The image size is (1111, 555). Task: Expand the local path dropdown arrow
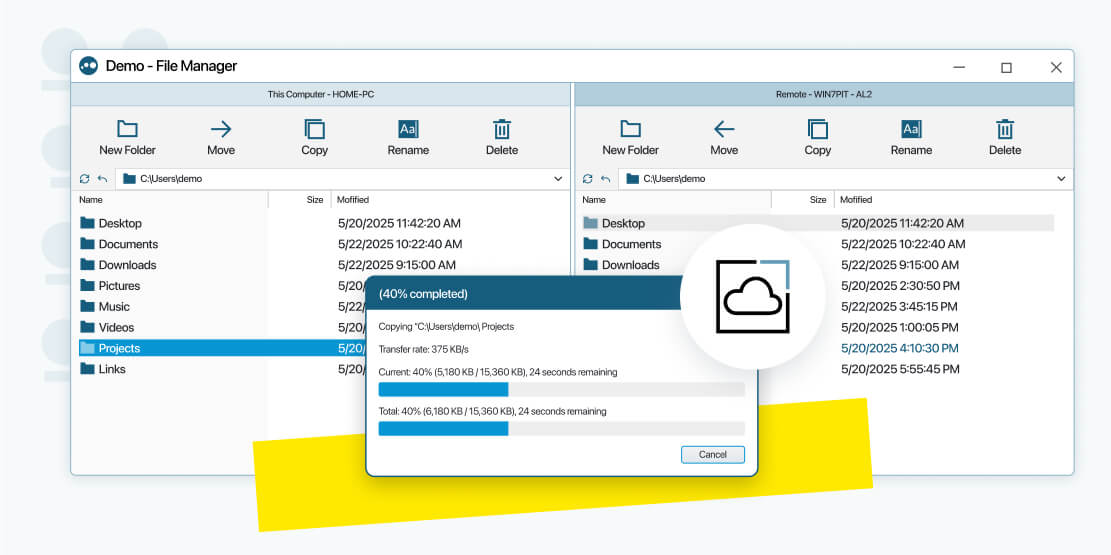558,179
